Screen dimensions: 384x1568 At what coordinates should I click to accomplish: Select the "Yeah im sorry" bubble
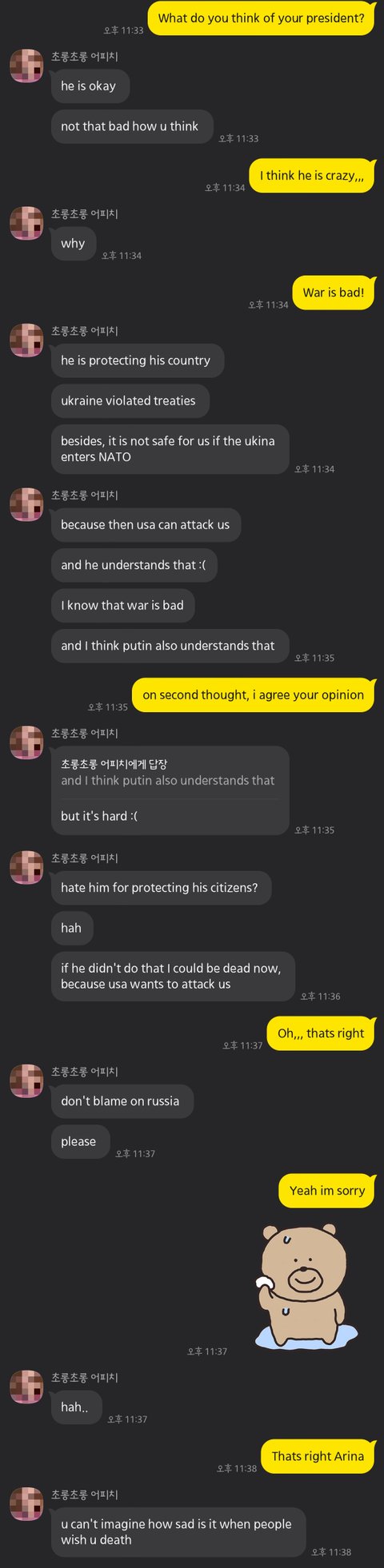(x=326, y=1191)
